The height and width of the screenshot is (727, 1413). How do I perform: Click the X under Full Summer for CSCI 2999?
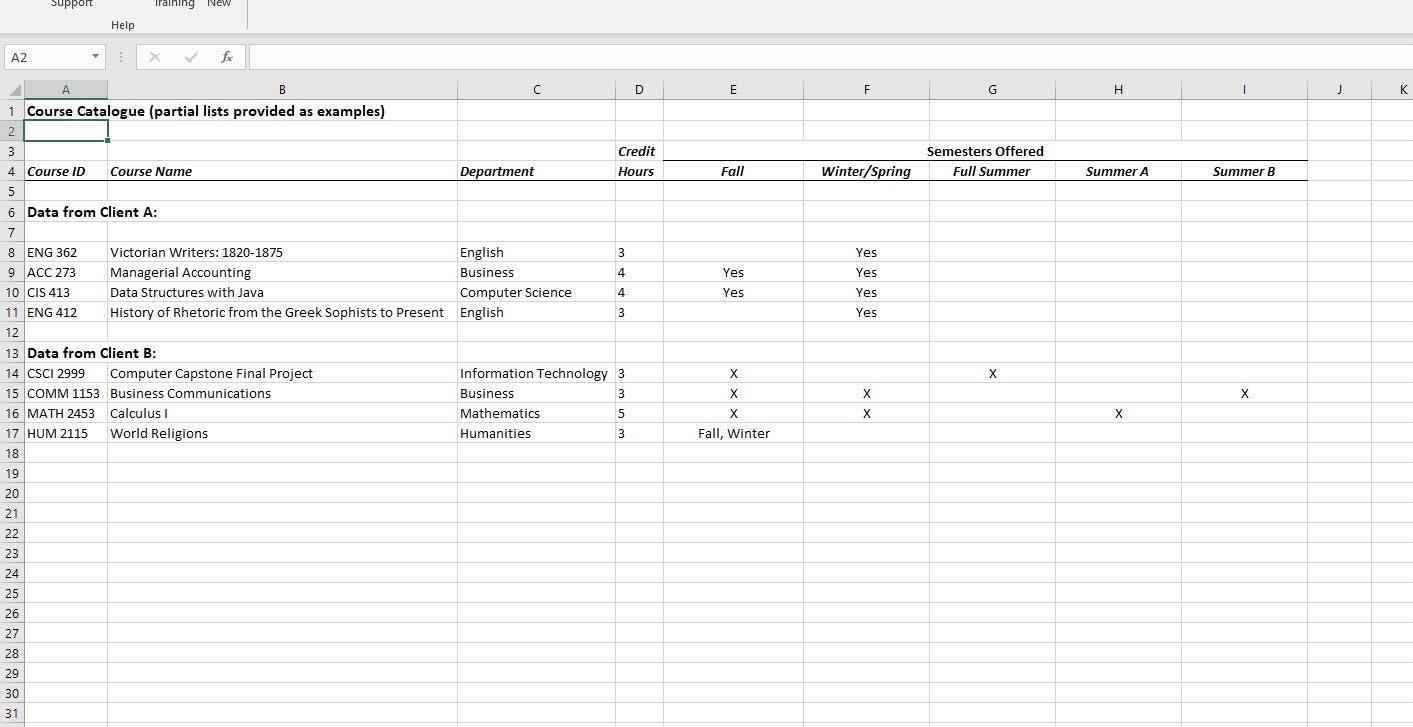992,373
